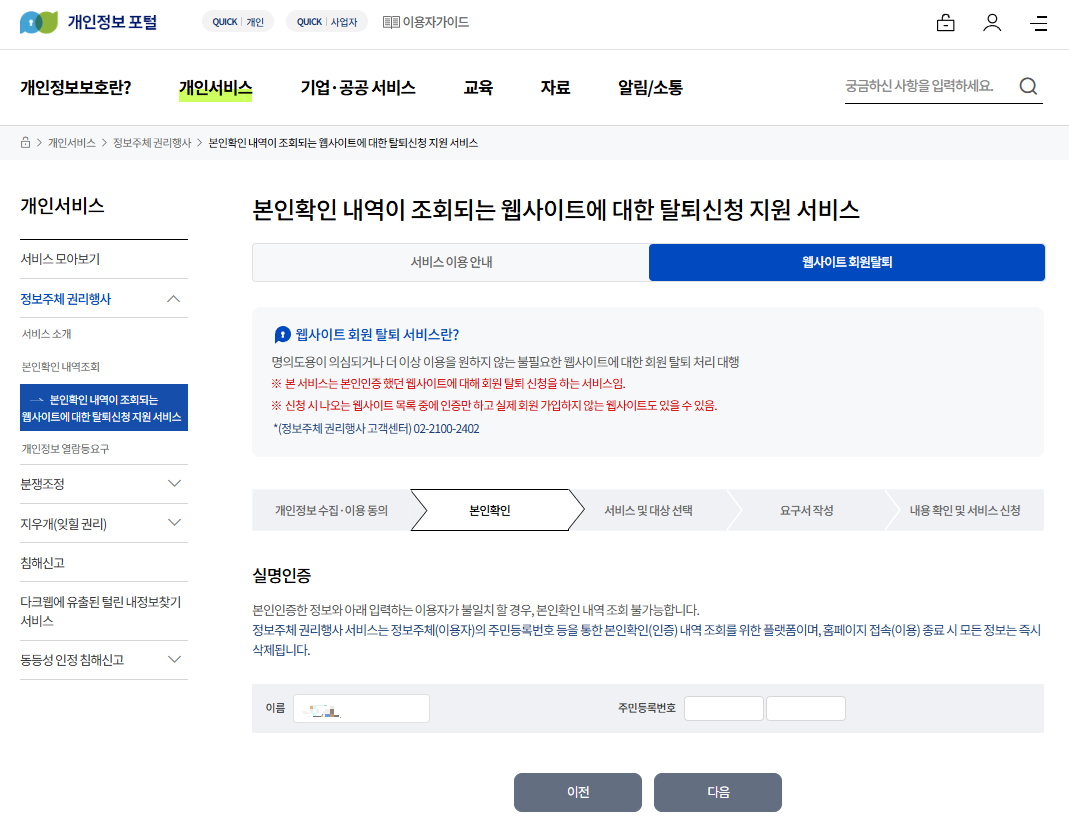1069x823 pixels.
Task: Click the home icon in the breadcrumb
Action: coord(24,142)
